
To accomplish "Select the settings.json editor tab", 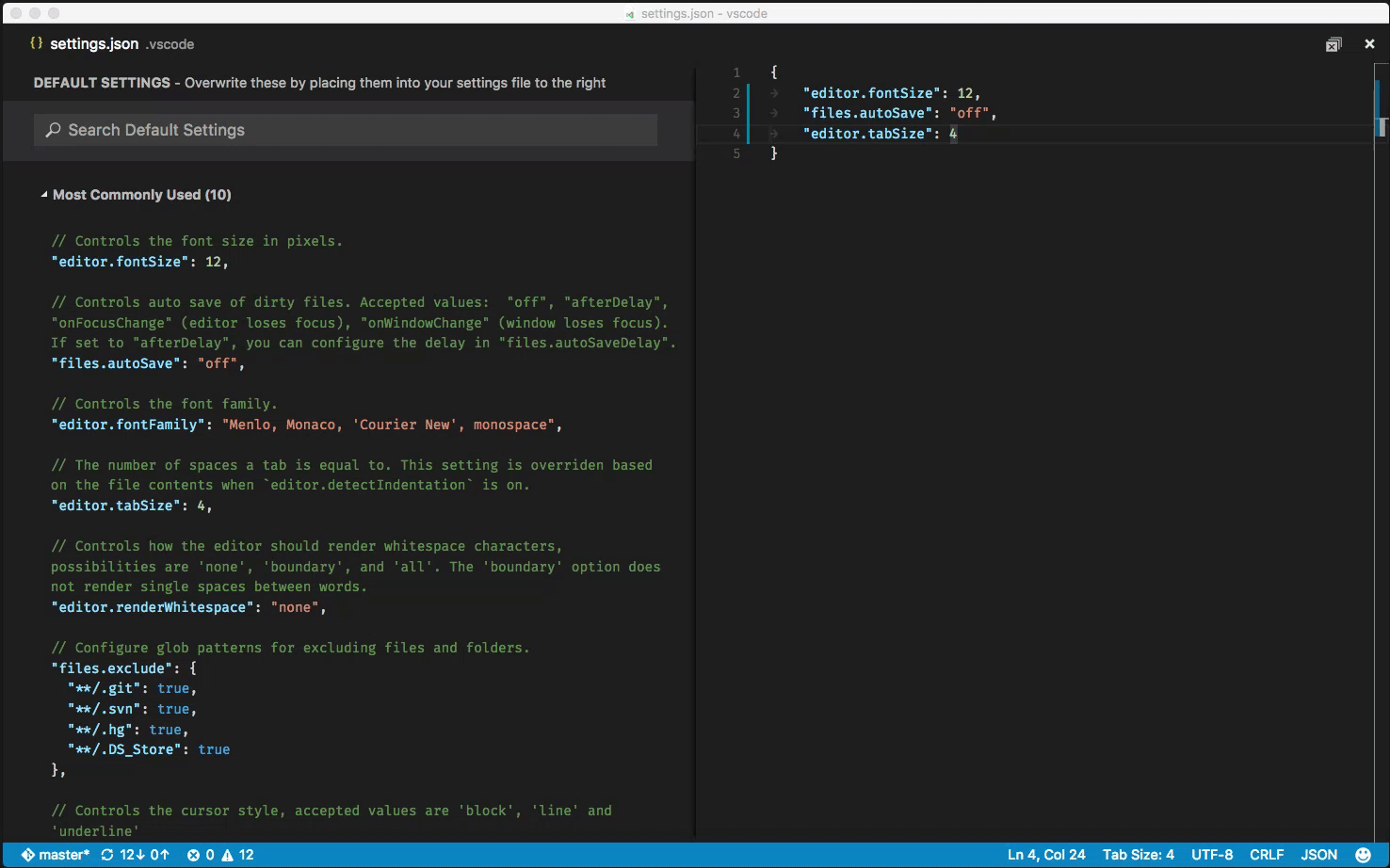I will (112, 44).
